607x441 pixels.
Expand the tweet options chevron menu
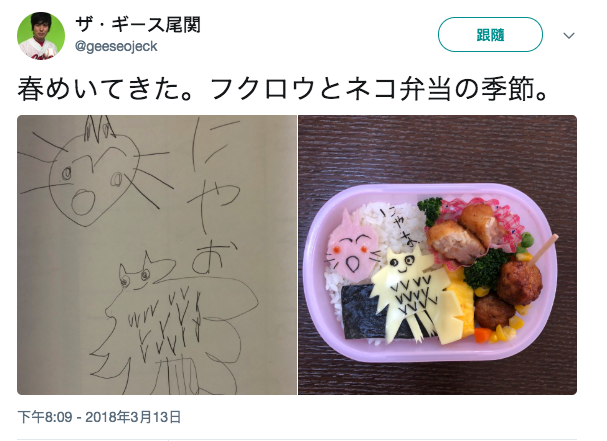pos(569,36)
